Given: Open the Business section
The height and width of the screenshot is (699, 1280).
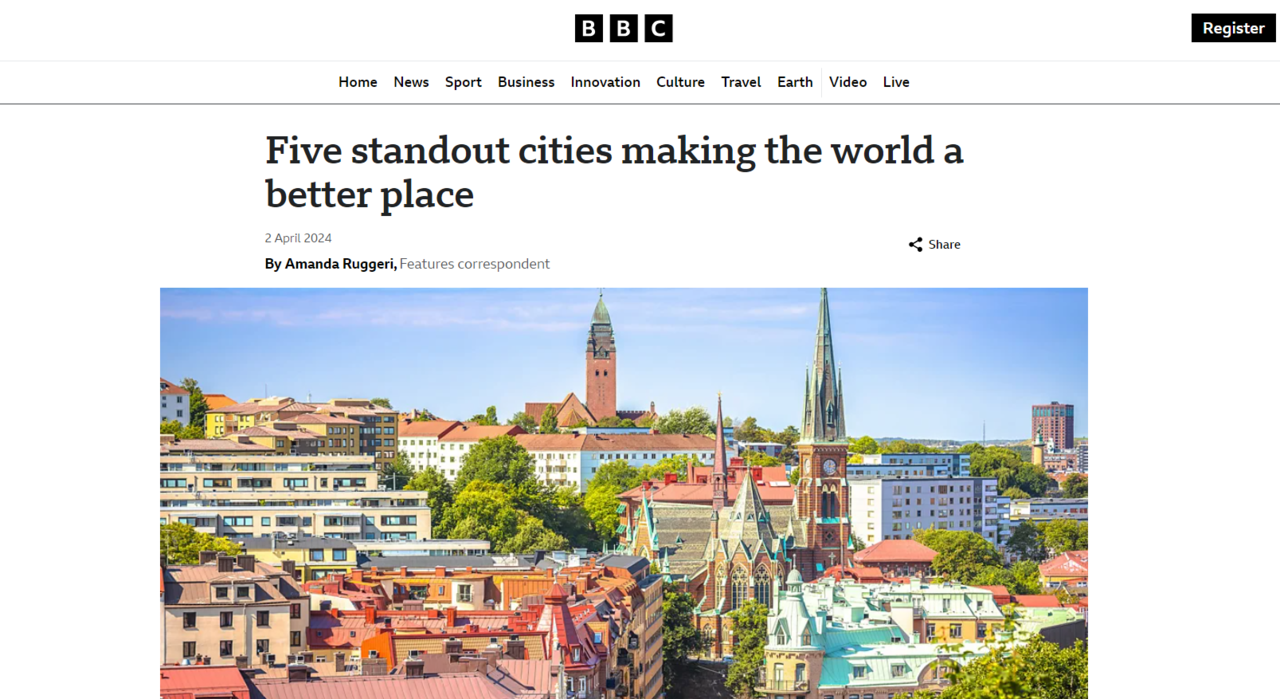Looking at the screenshot, I should click(526, 82).
